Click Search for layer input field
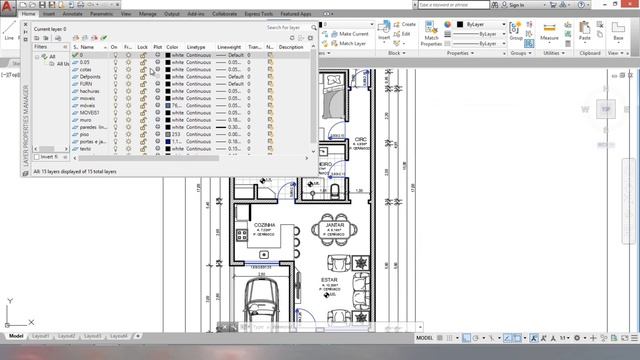Image resolution: width=640 pixels, height=360 pixels. point(287,28)
